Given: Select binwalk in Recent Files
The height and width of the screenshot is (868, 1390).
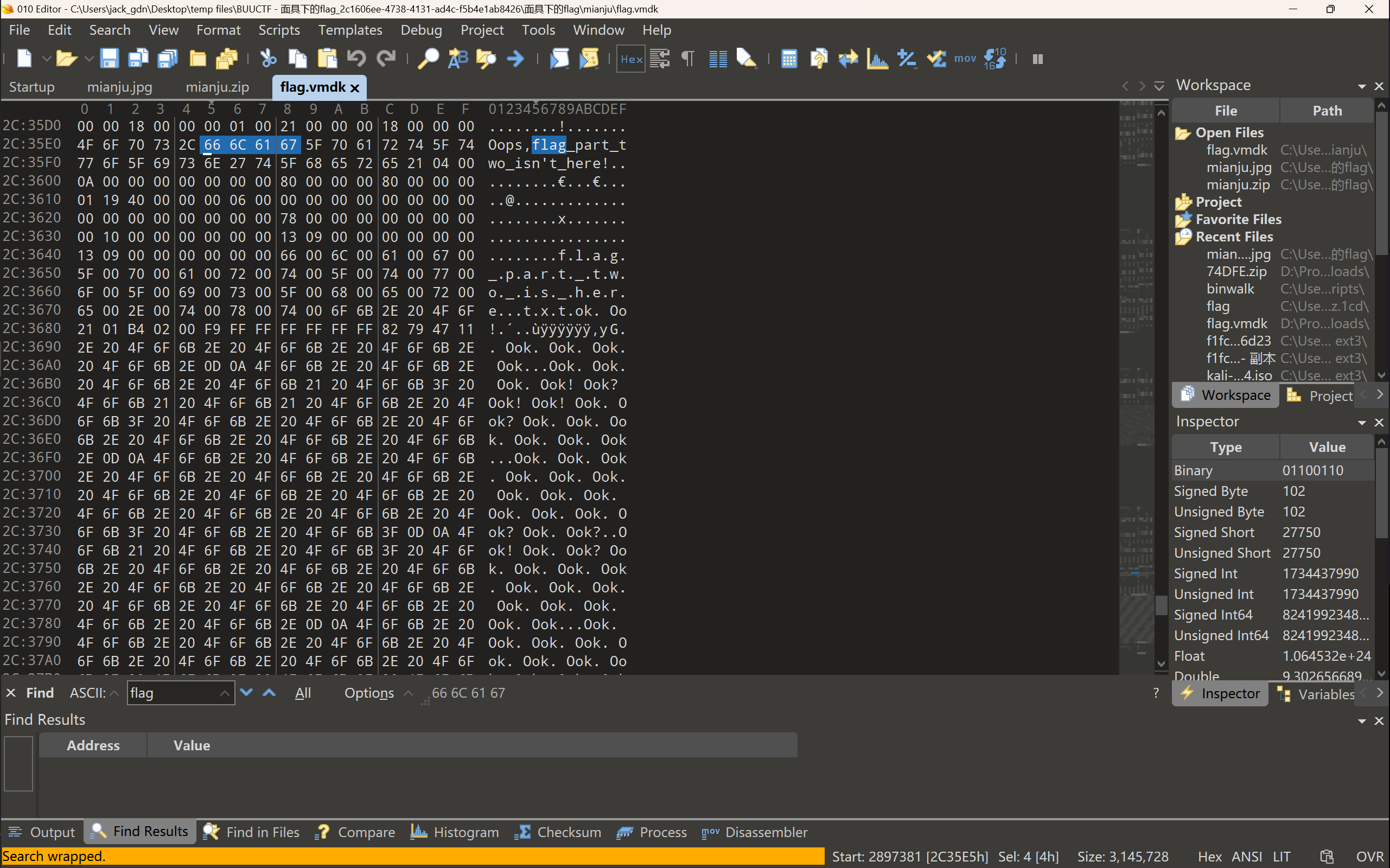Looking at the screenshot, I should (1230, 289).
